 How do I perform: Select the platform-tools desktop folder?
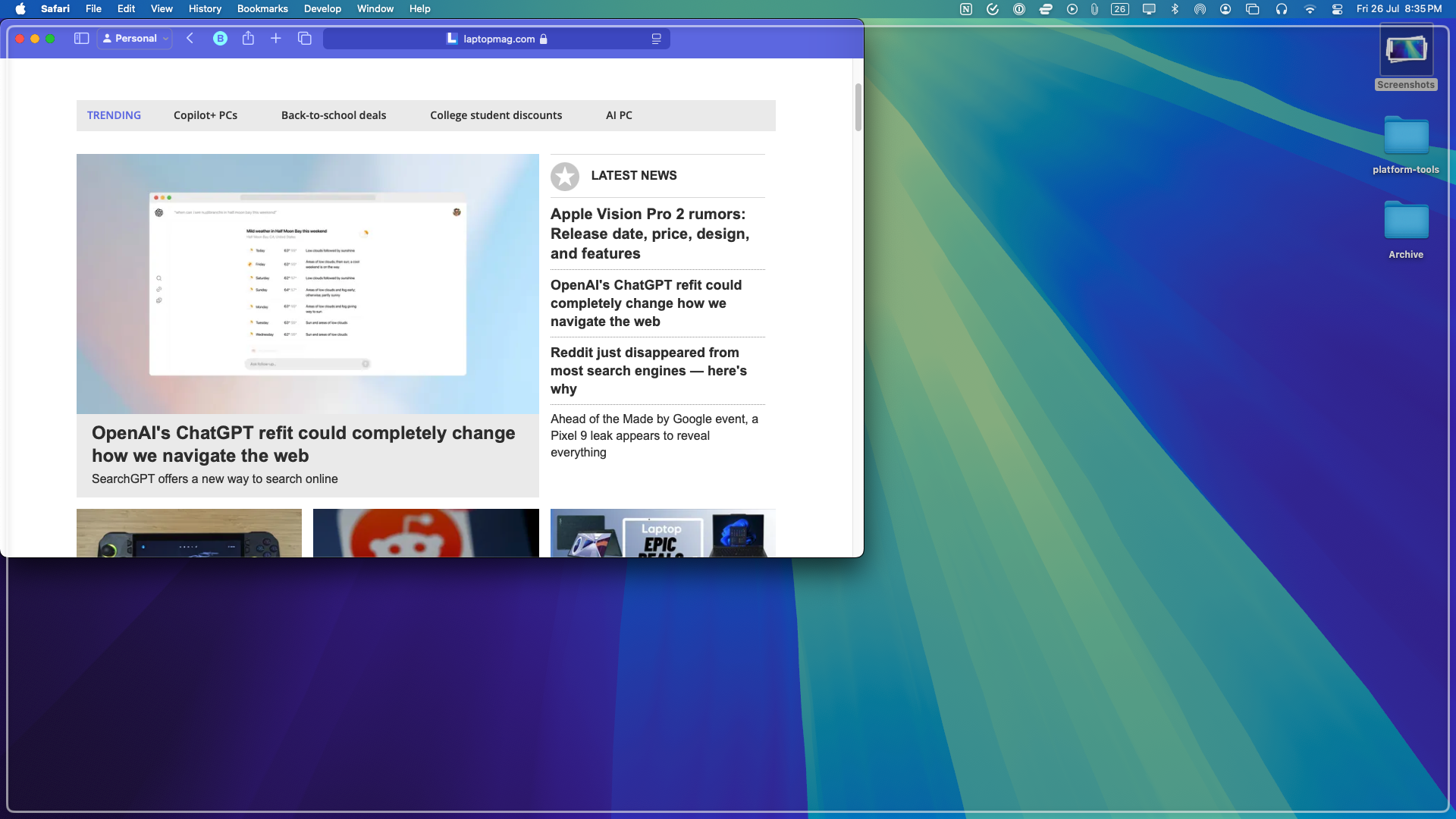(1406, 145)
